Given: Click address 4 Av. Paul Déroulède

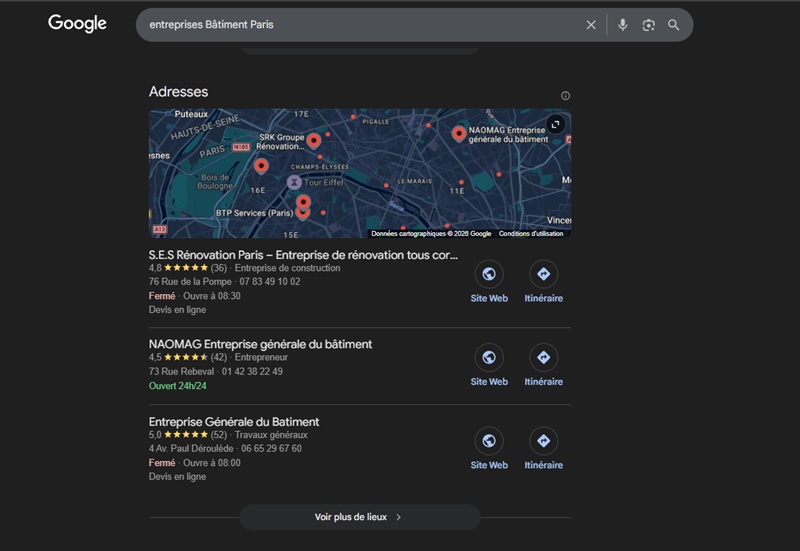Looking at the screenshot, I should pos(191,448).
